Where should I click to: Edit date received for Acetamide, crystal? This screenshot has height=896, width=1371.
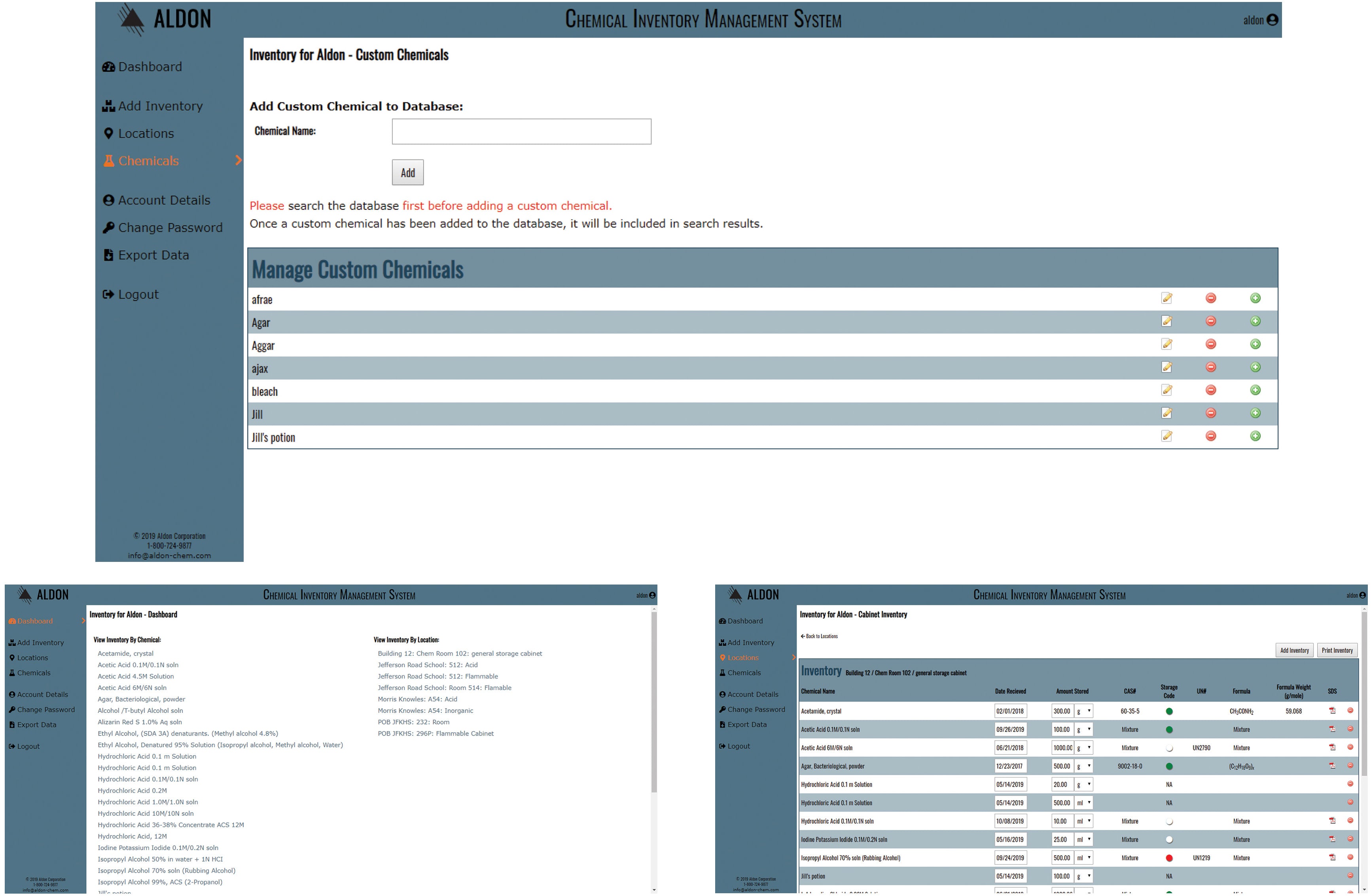point(1010,711)
